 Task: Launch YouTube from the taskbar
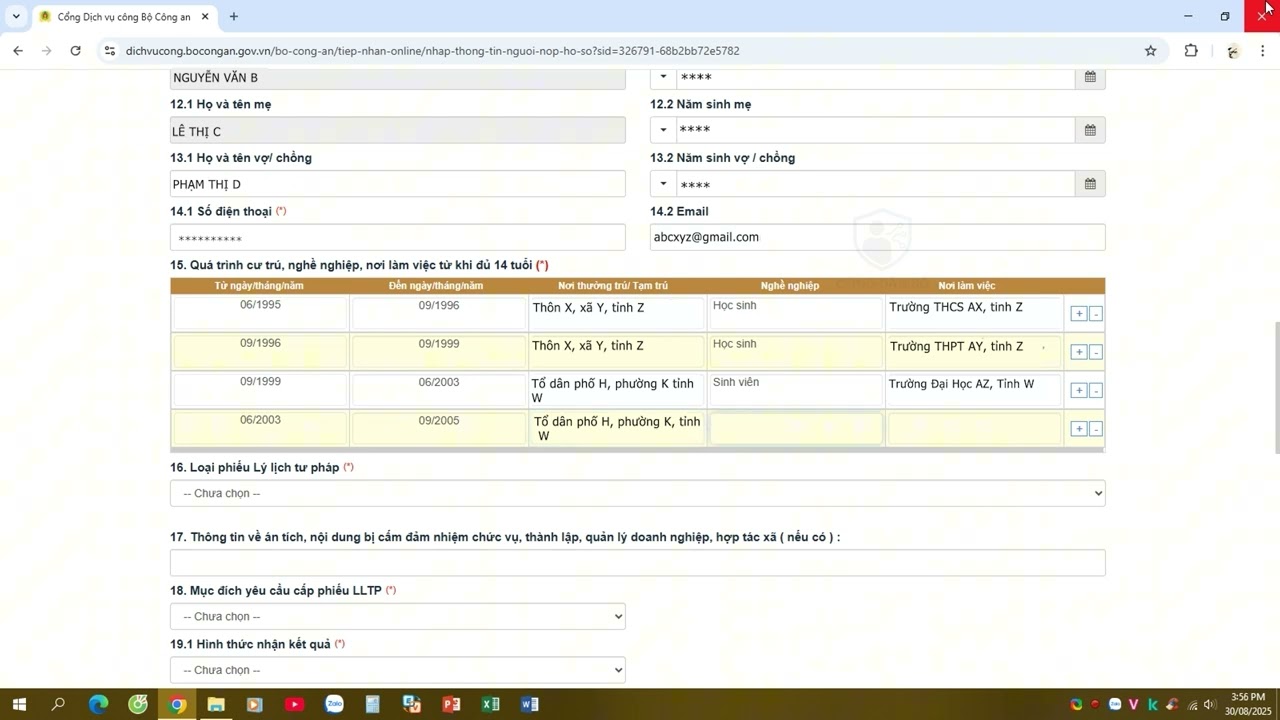[x=294, y=705]
